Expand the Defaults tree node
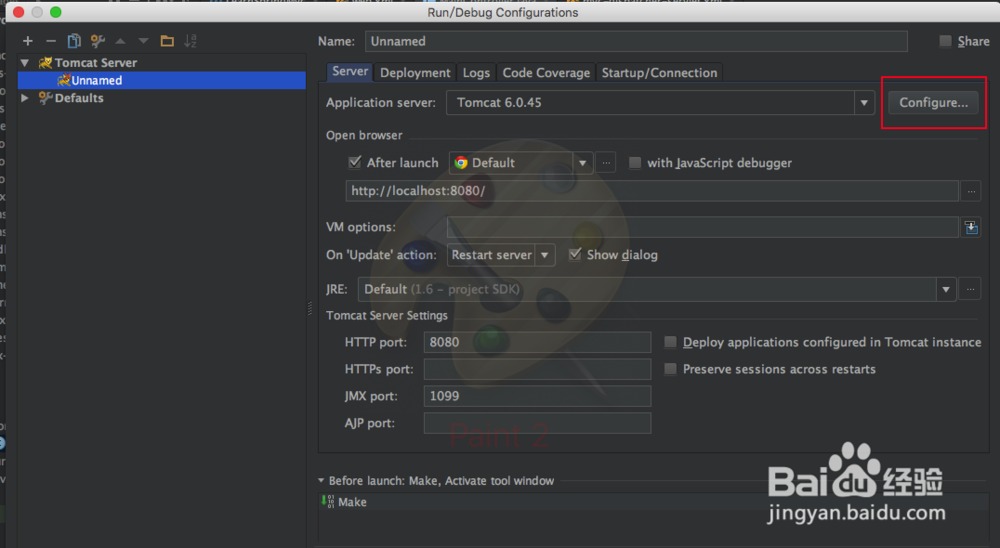 click(x=25, y=98)
